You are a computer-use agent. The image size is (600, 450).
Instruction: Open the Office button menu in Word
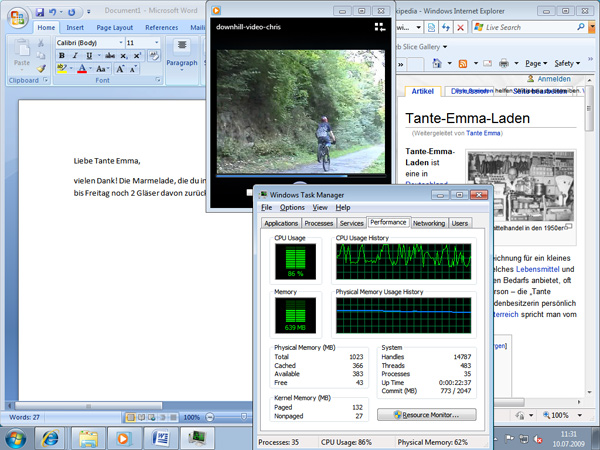click(18, 17)
